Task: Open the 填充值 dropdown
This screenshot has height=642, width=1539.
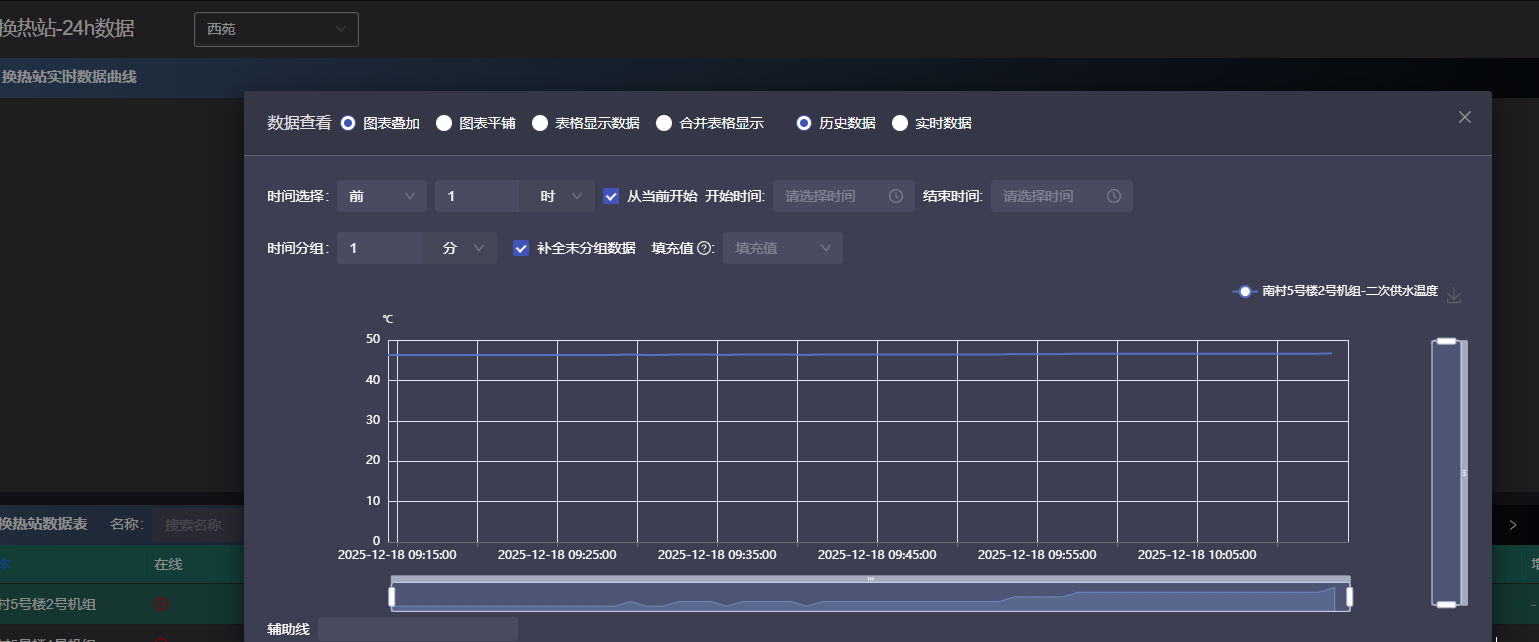Action: click(x=782, y=248)
